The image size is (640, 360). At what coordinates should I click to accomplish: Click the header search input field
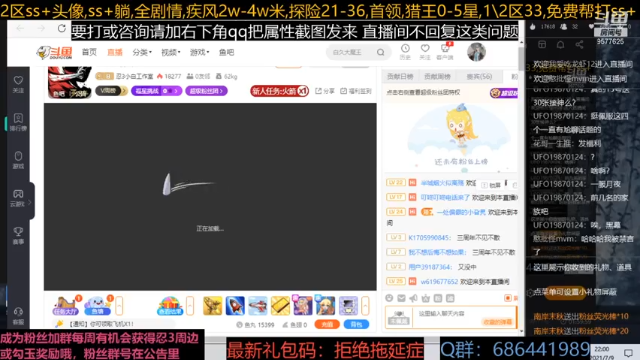coord(351,52)
